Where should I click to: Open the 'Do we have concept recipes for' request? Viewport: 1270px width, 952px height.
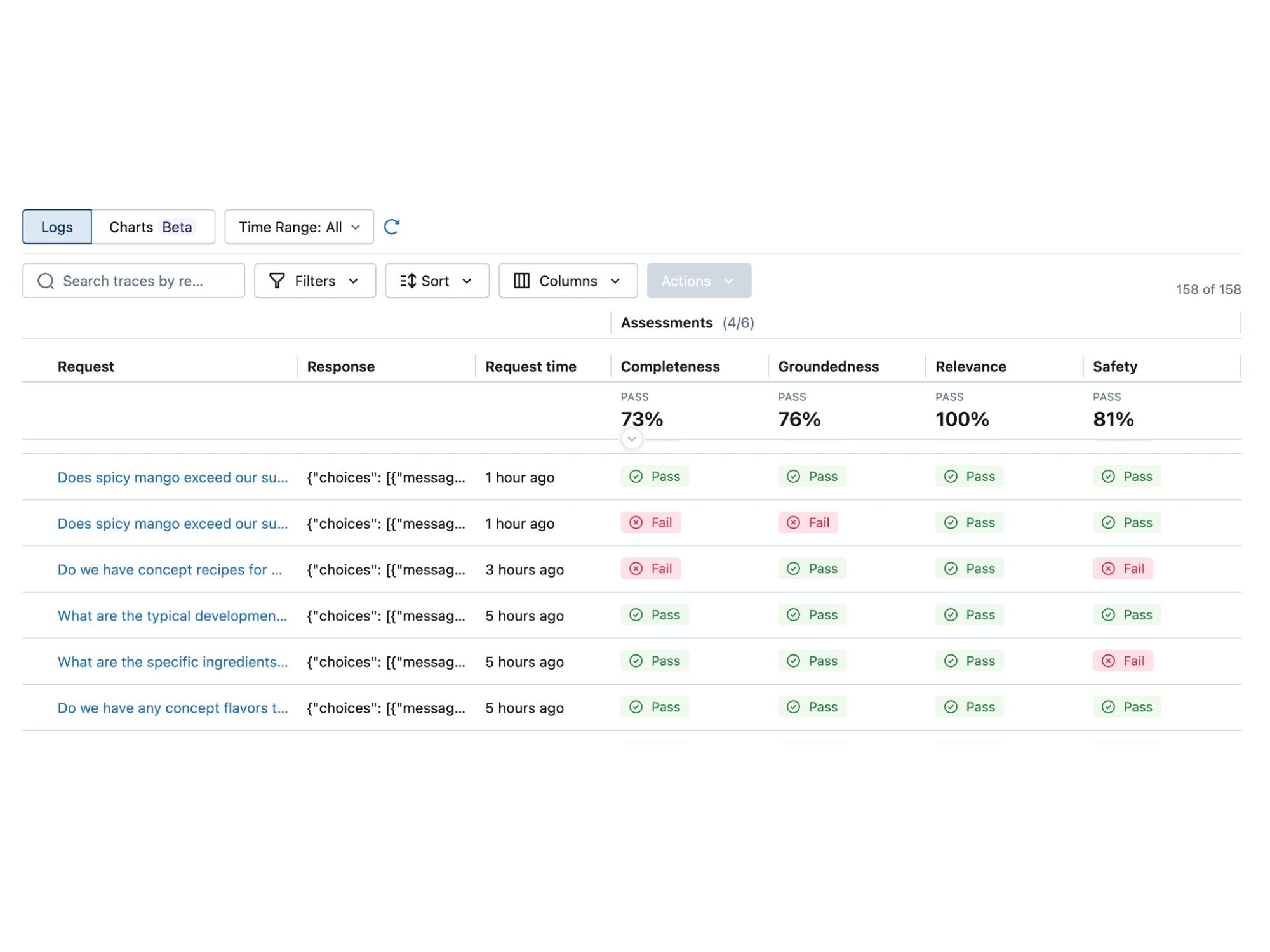pyautogui.click(x=170, y=569)
